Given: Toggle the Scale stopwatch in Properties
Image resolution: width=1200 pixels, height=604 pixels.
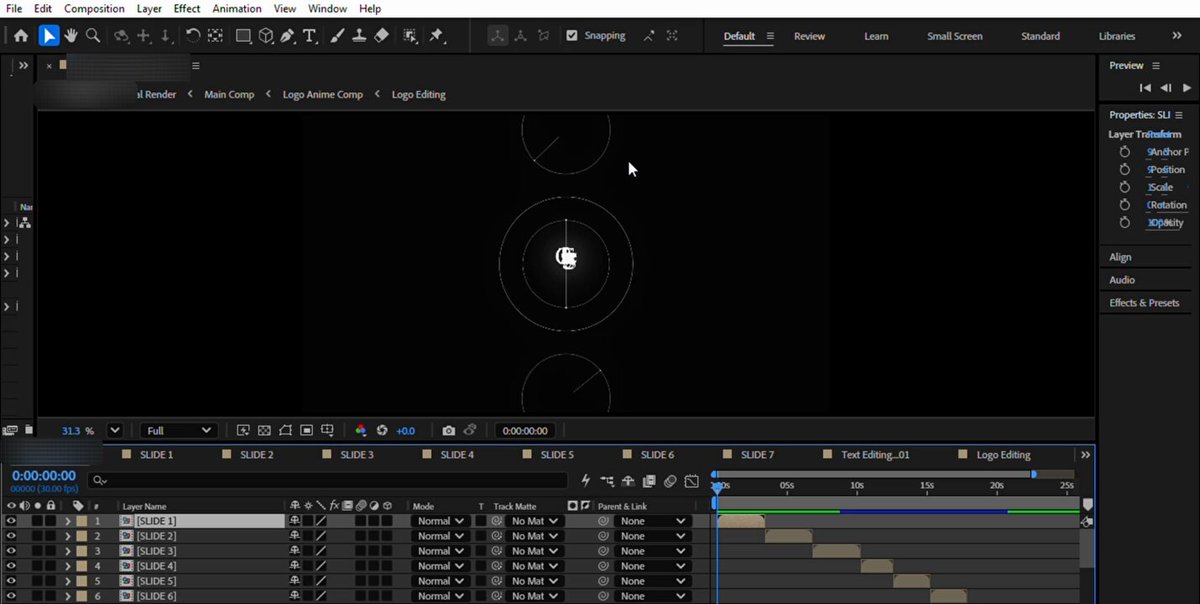Looking at the screenshot, I should (1125, 188).
